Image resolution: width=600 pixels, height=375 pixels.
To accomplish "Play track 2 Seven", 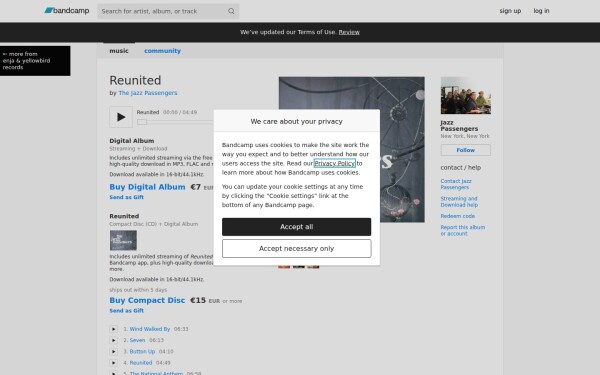I will pos(114,340).
